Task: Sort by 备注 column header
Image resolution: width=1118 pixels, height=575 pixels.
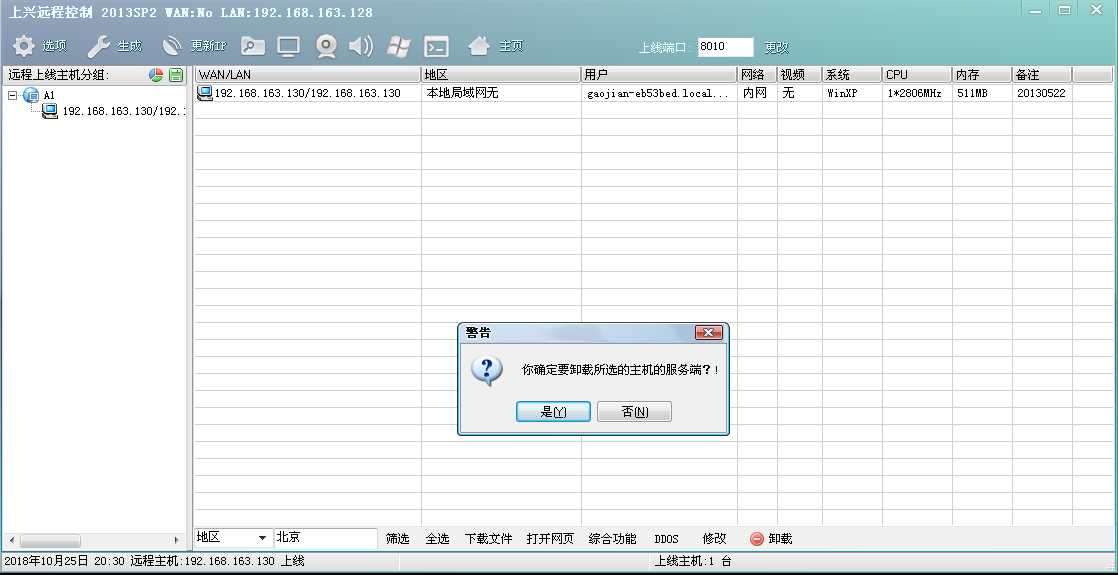Action: click(x=1042, y=75)
